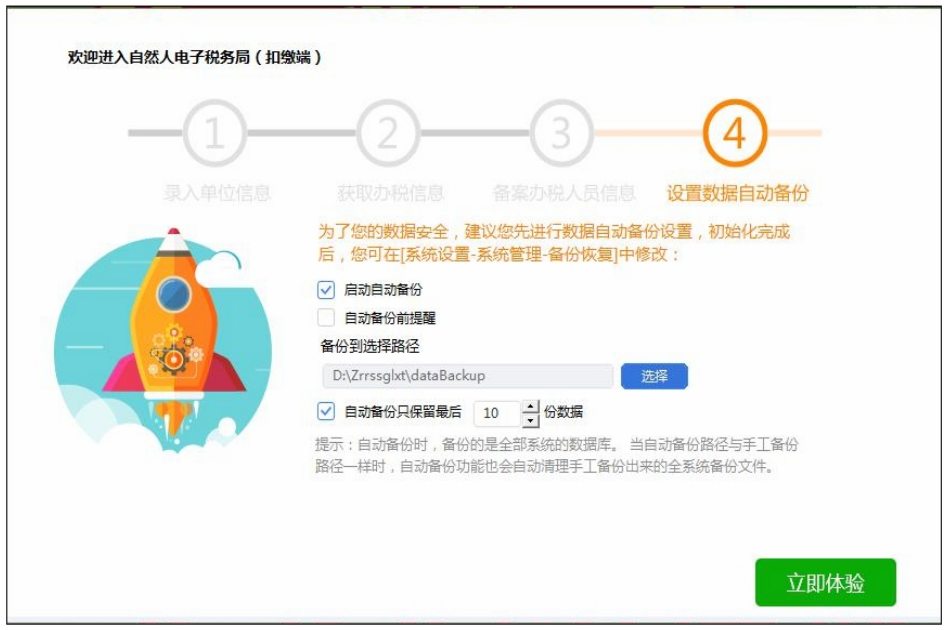Screen dimensions: 947x630
Task: Enable 自动备份前提醒 checkbox
Action: [326, 318]
